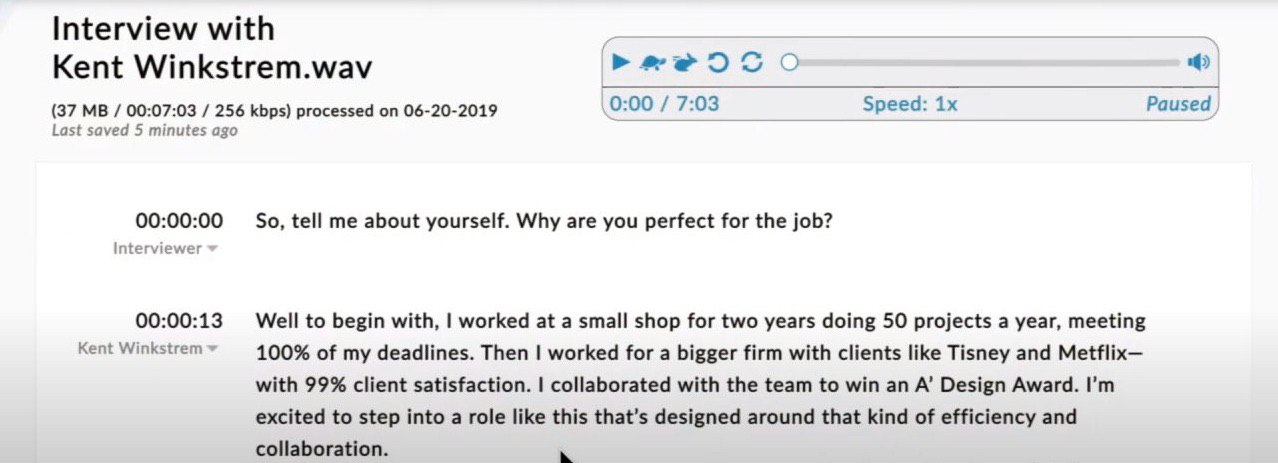
Task: Click the file info line with 256 kbps
Action: pos(273,110)
